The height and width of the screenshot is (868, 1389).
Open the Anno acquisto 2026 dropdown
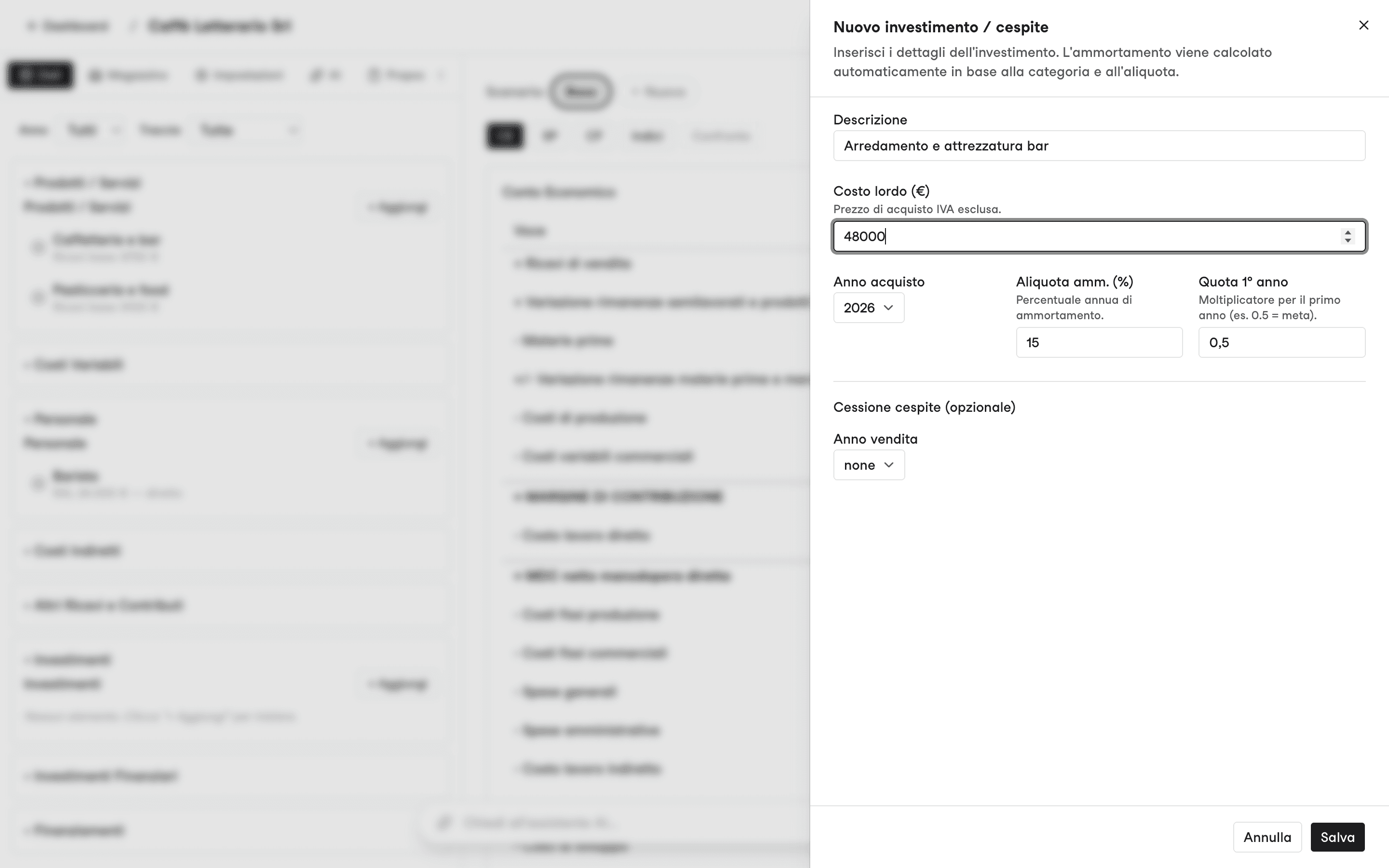click(x=869, y=308)
